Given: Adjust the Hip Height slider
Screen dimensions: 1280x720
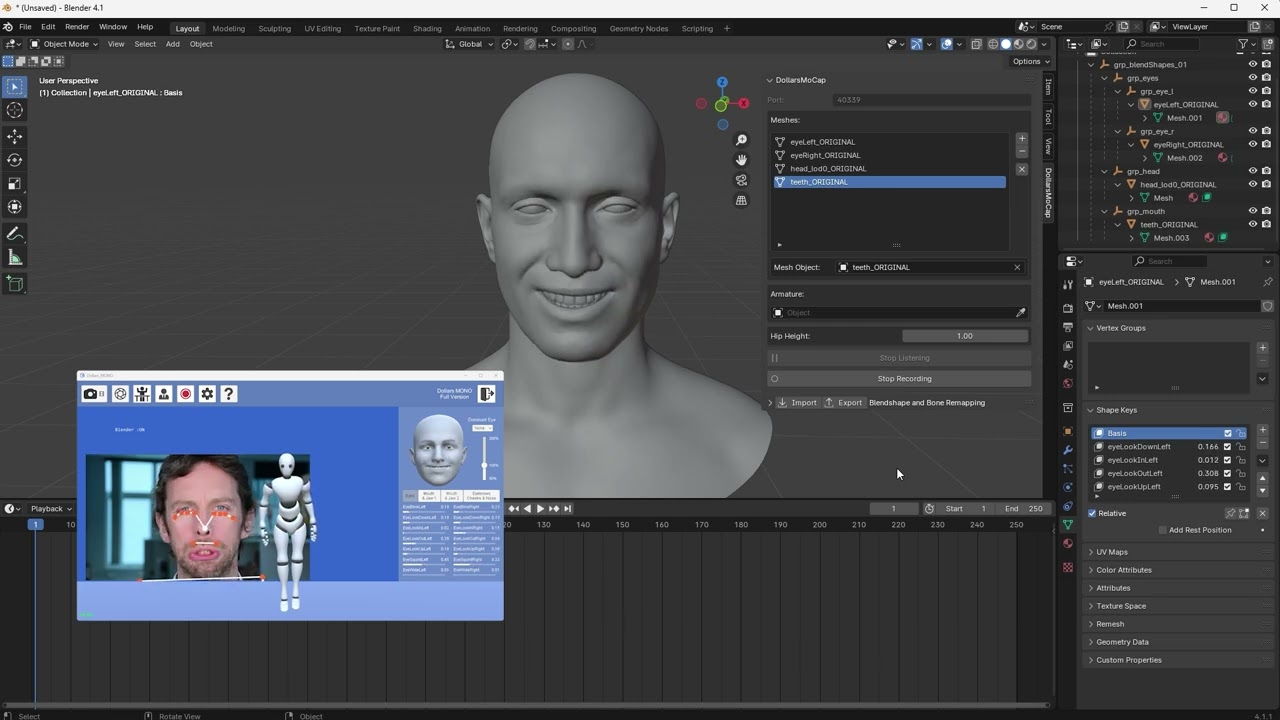Looking at the screenshot, I should [965, 336].
